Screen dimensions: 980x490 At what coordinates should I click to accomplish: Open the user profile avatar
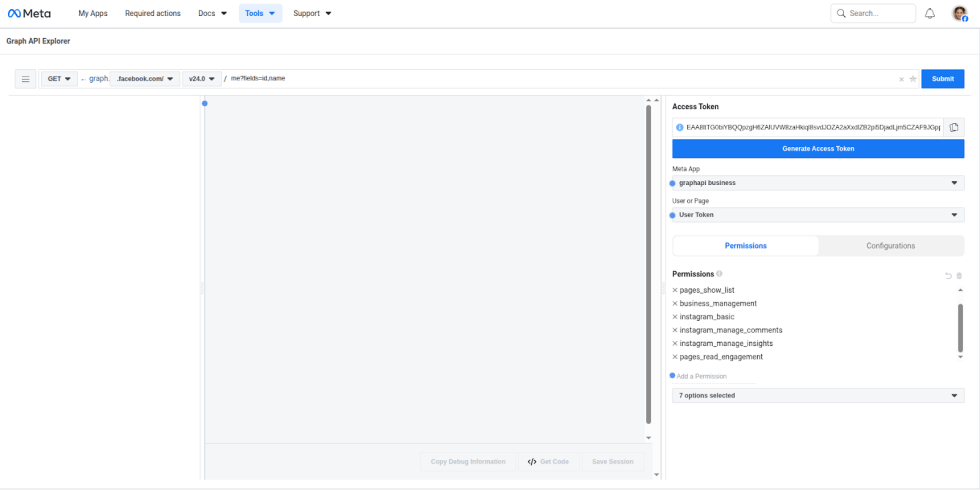click(x=959, y=13)
